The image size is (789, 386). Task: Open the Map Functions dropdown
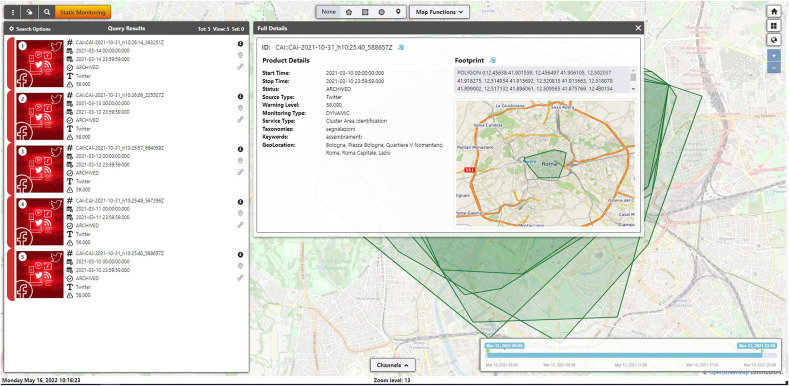(439, 12)
